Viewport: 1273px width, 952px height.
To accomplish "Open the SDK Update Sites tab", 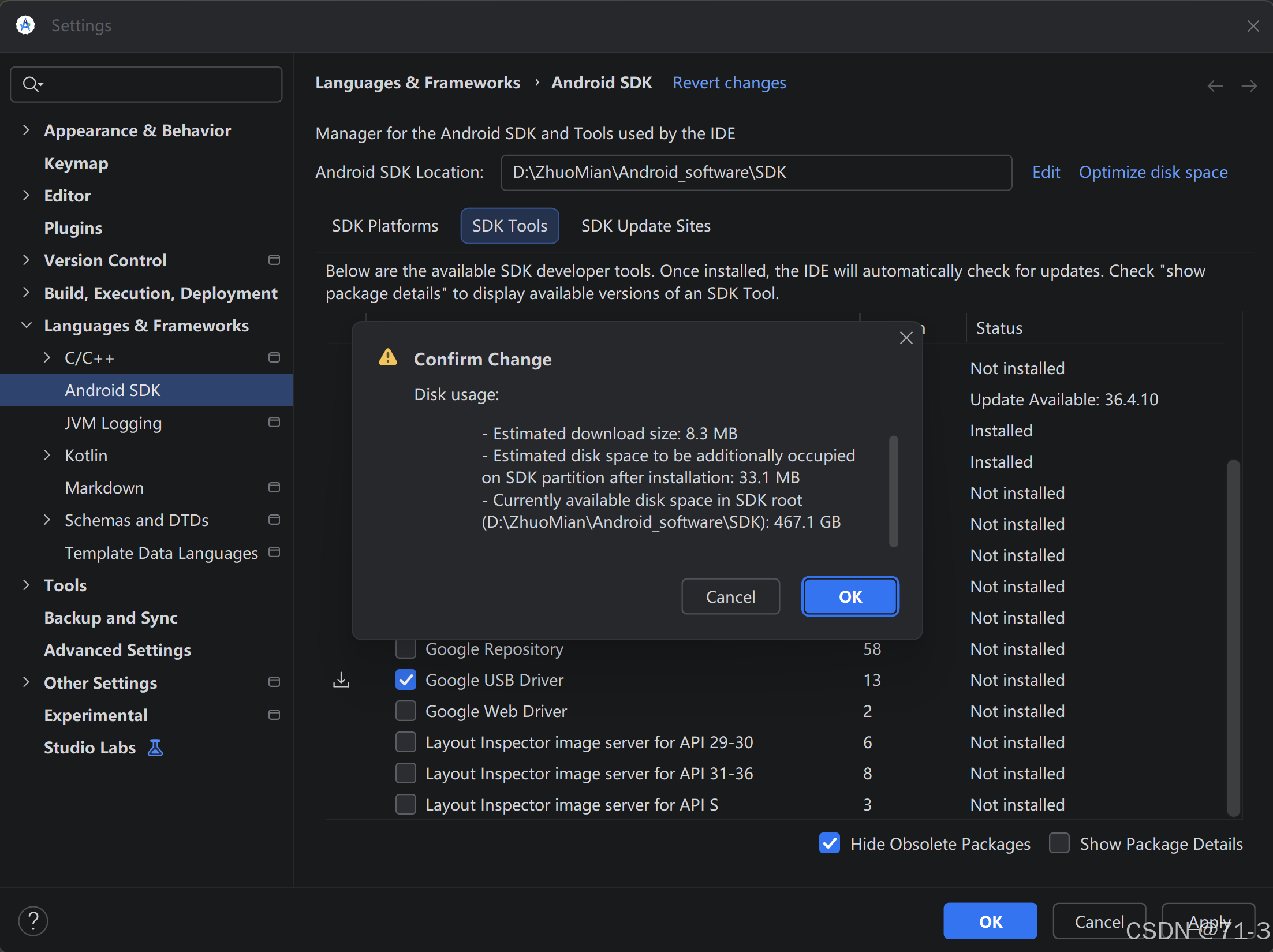I will (x=645, y=226).
